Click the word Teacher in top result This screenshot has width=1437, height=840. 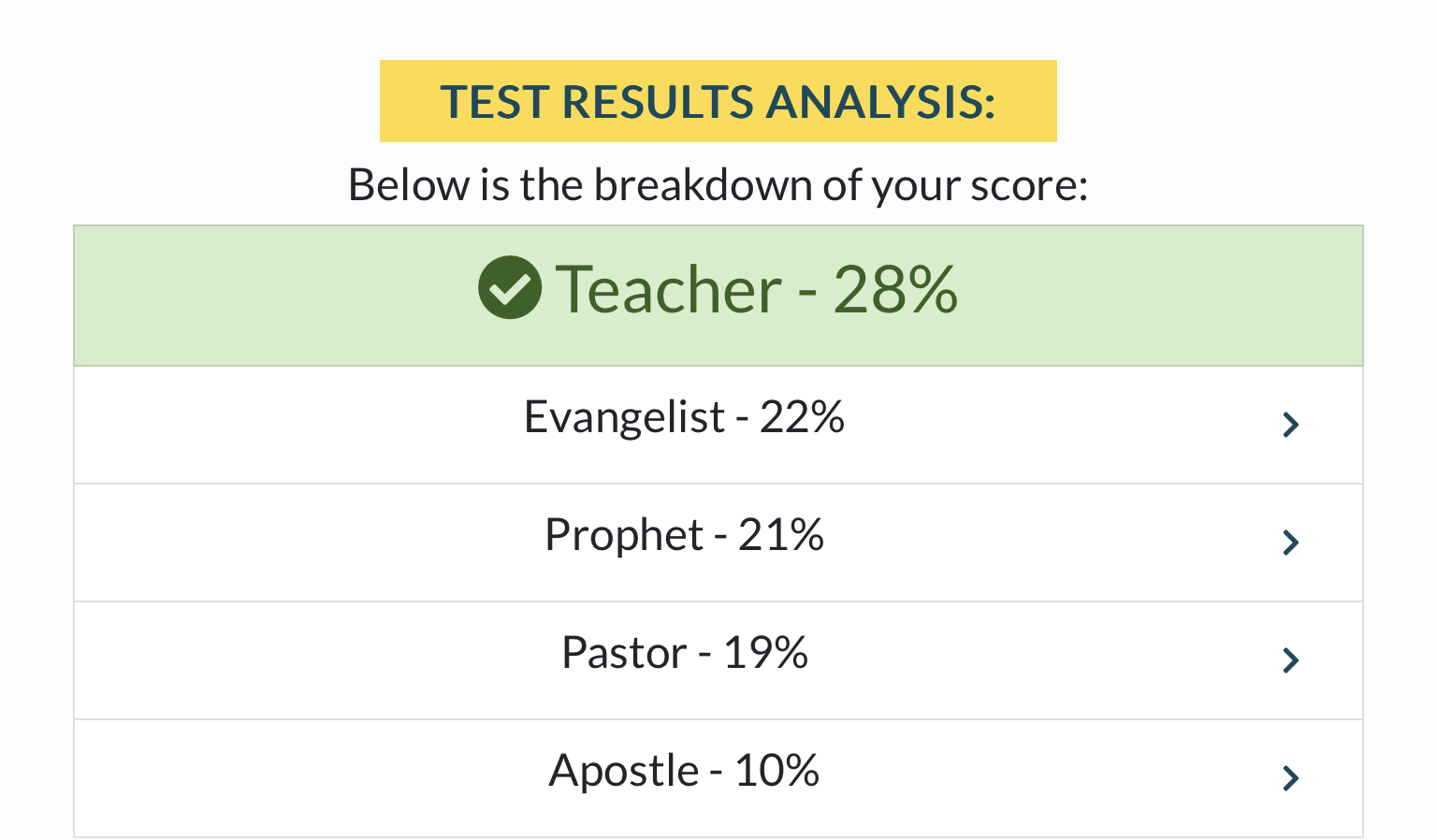coord(668,289)
